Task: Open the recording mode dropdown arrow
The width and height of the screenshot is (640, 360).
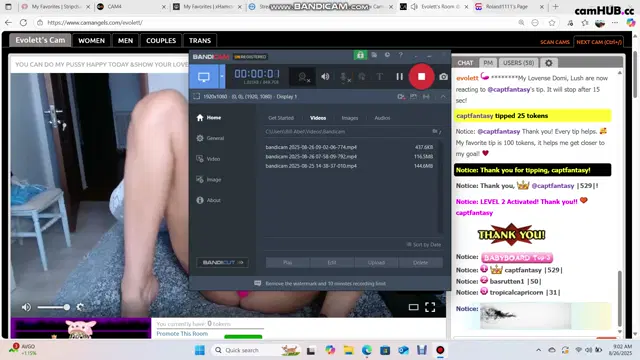Action: [222, 76]
